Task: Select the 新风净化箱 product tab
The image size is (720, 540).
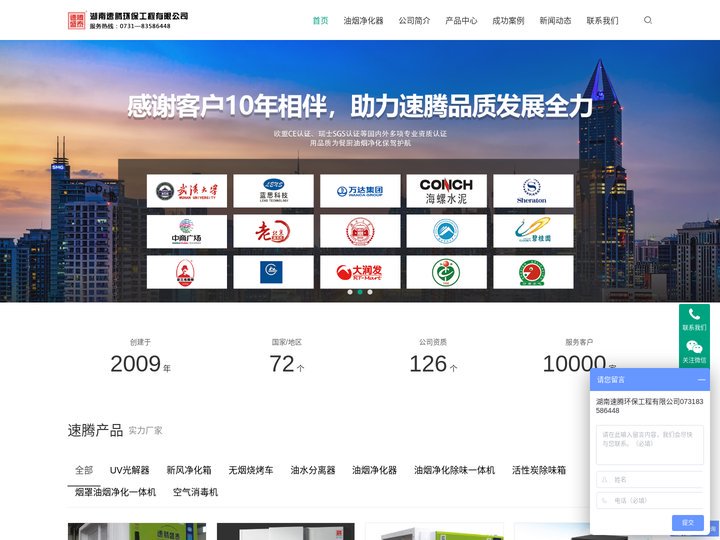Action: (x=189, y=470)
